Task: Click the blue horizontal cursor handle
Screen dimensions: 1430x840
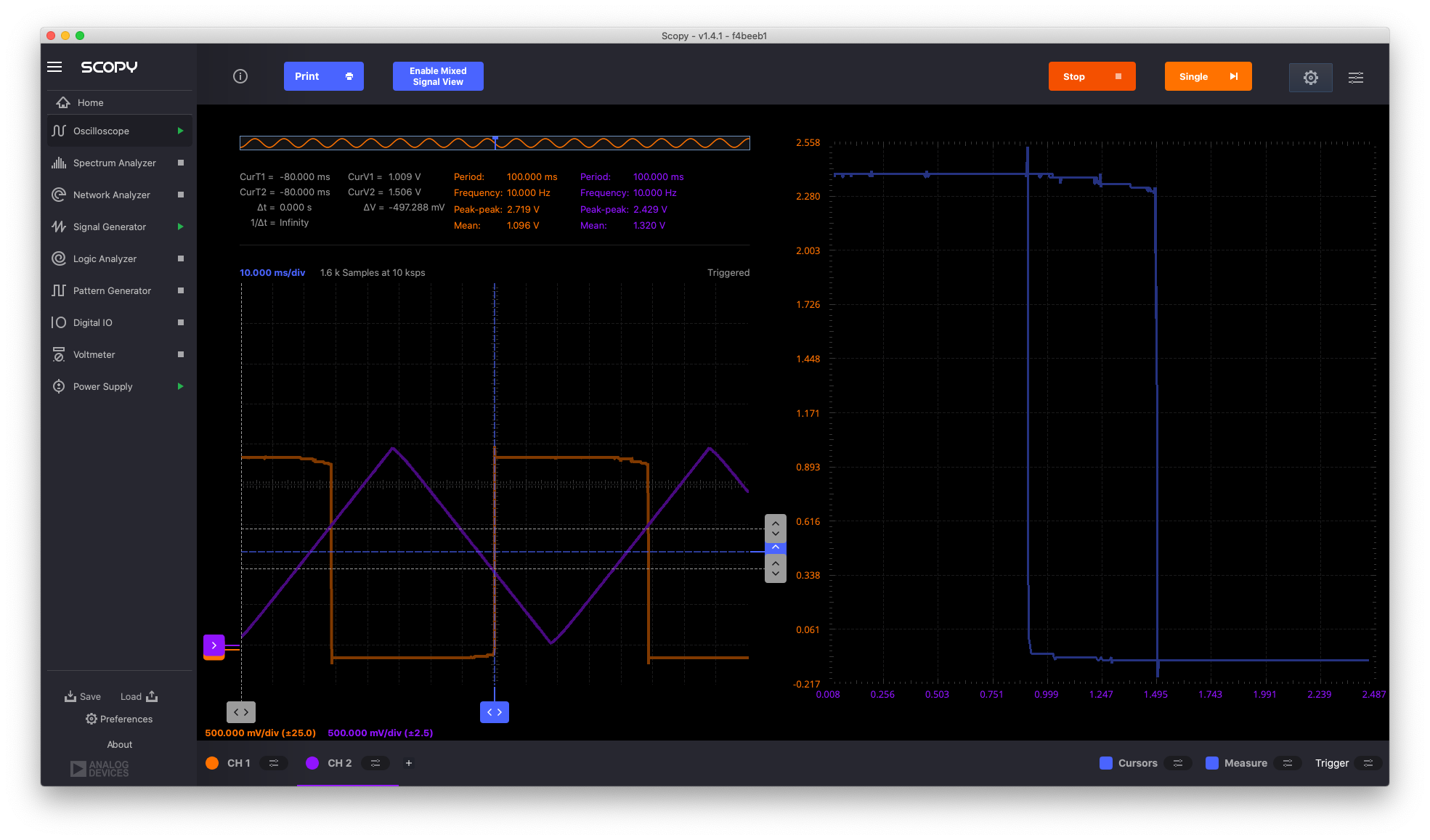Action: (x=495, y=712)
